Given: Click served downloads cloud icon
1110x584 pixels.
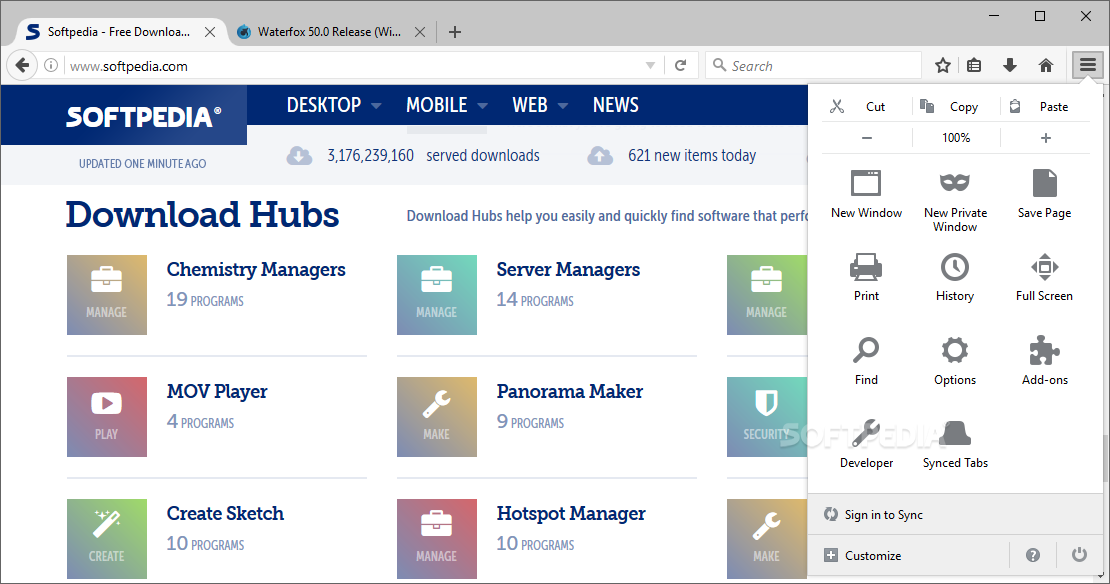Looking at the screenshot, I should (299, 156).
